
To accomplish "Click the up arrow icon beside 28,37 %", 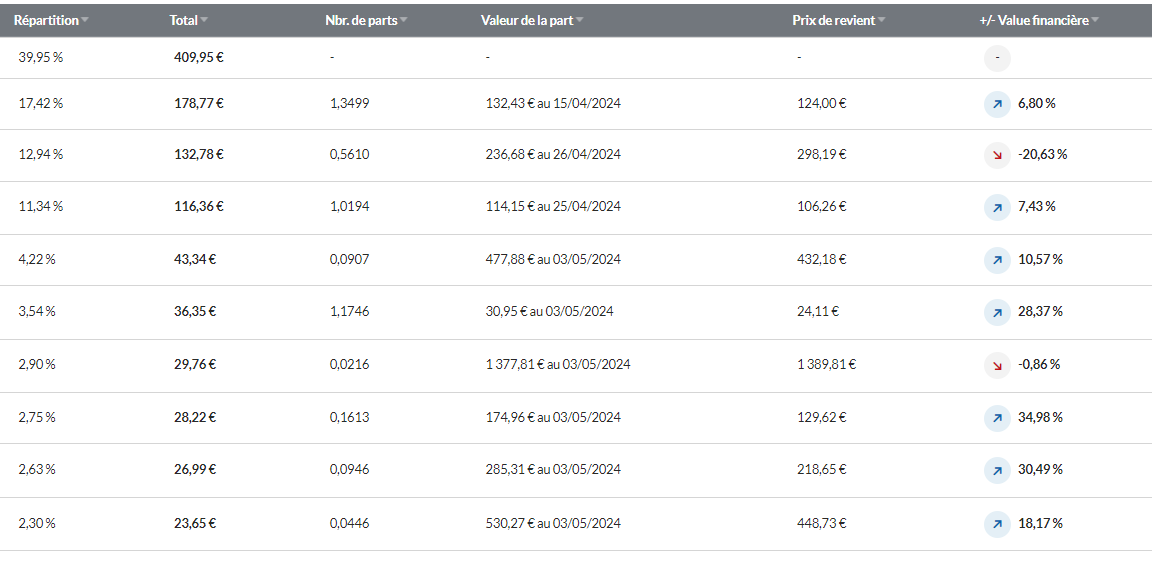I will pyautogui.click(x=997, y=312).
